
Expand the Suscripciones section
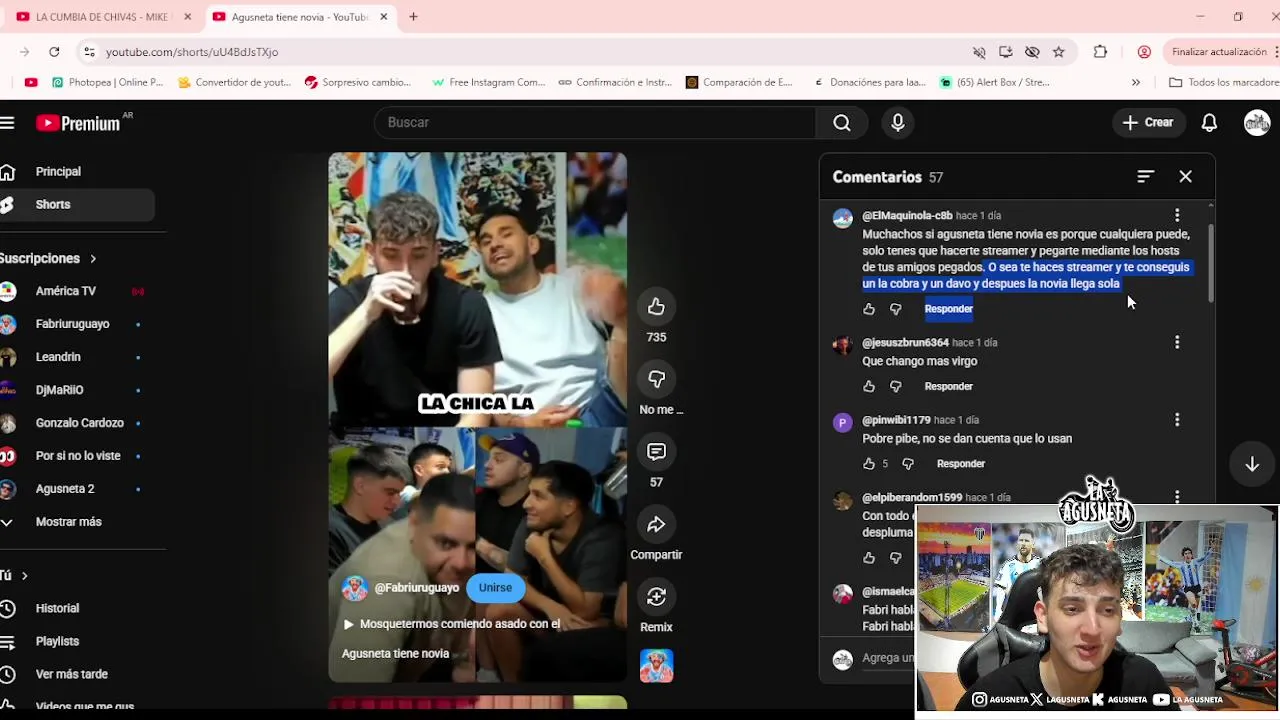(x=48, y=258)
